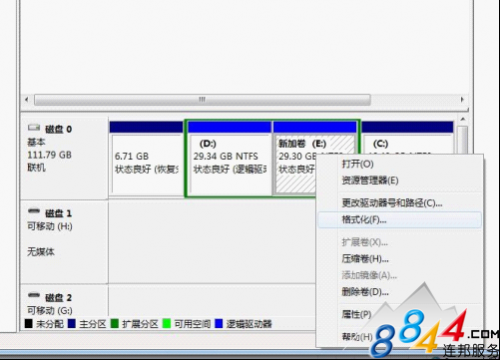Click the 磁盘 1 removable disk icon

tap(34, 211)
